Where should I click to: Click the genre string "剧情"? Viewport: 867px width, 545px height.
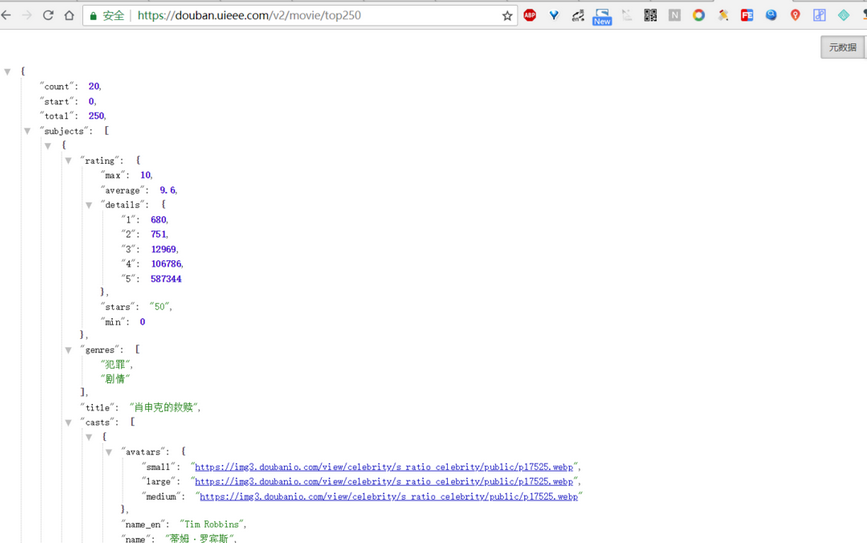(116, 379)
